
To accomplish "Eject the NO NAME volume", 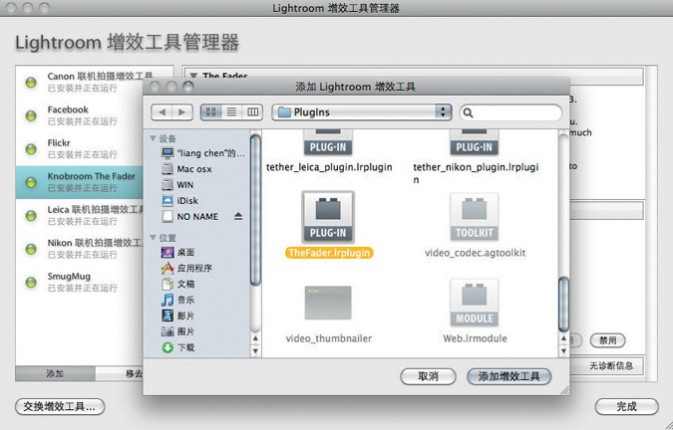I will click(238, 216).
